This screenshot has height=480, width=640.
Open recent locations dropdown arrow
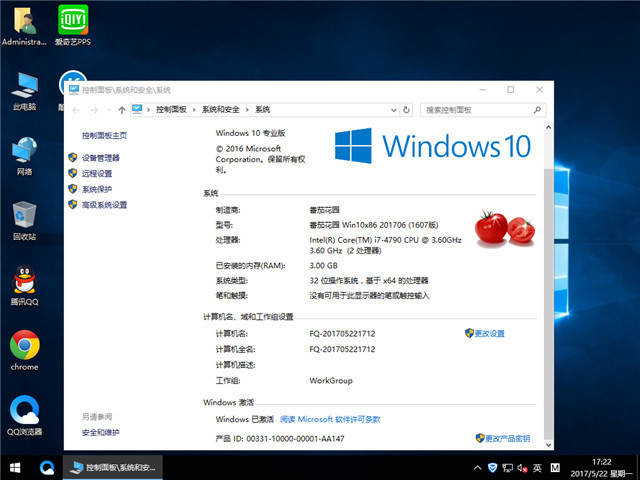pyautogui.click(x=109, y=110)
